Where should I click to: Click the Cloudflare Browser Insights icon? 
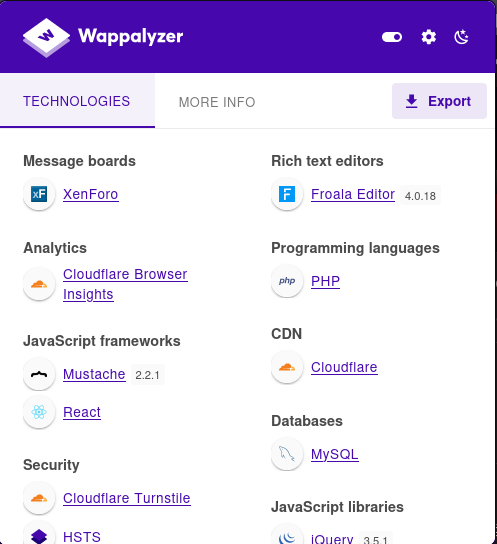[x=39, y=284]
